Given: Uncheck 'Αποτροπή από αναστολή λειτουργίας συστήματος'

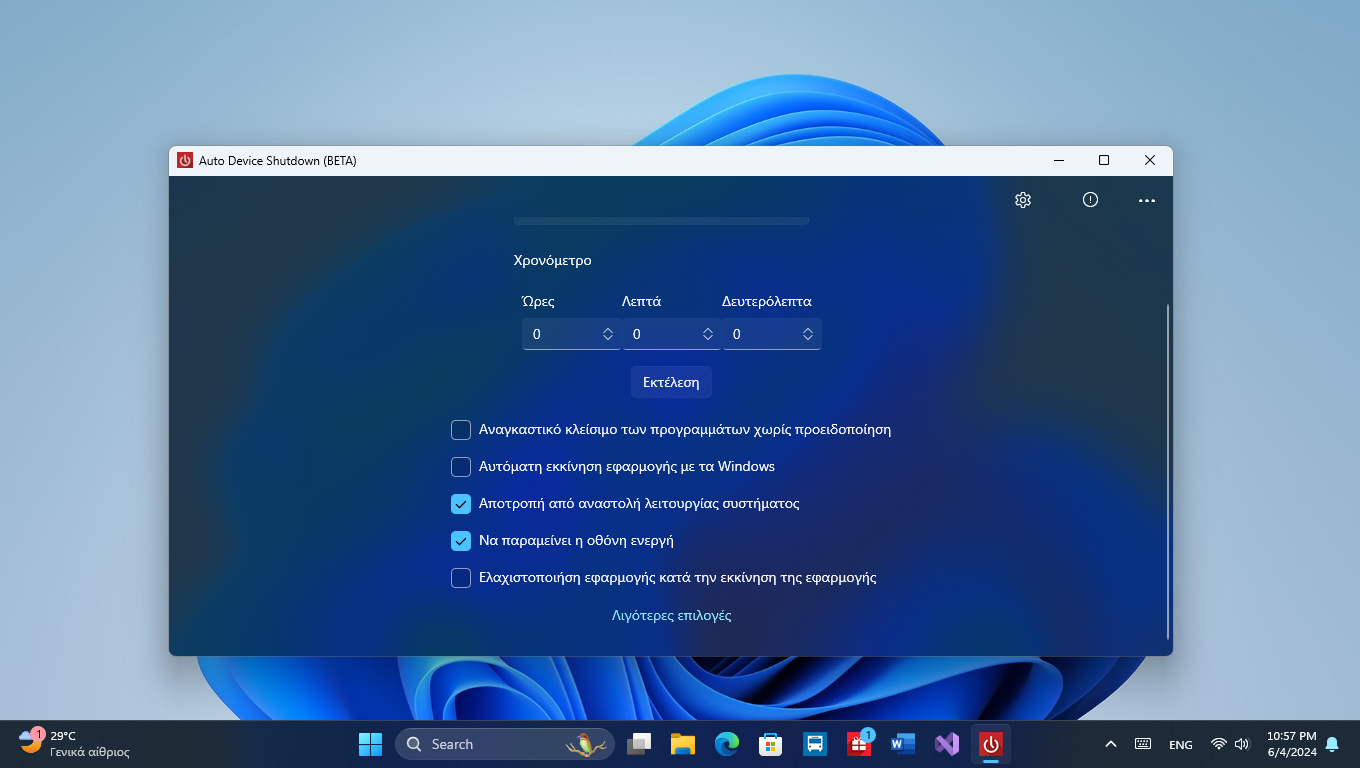Looking at the screenshot, I should click(461, 504).
